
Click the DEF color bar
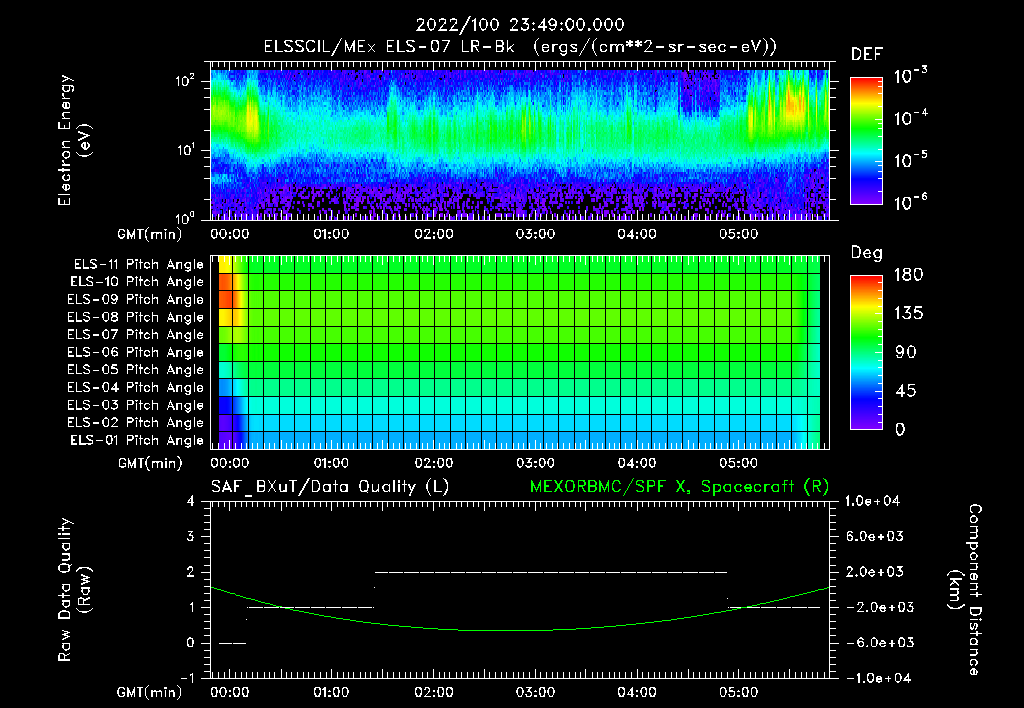click(866, 140)
